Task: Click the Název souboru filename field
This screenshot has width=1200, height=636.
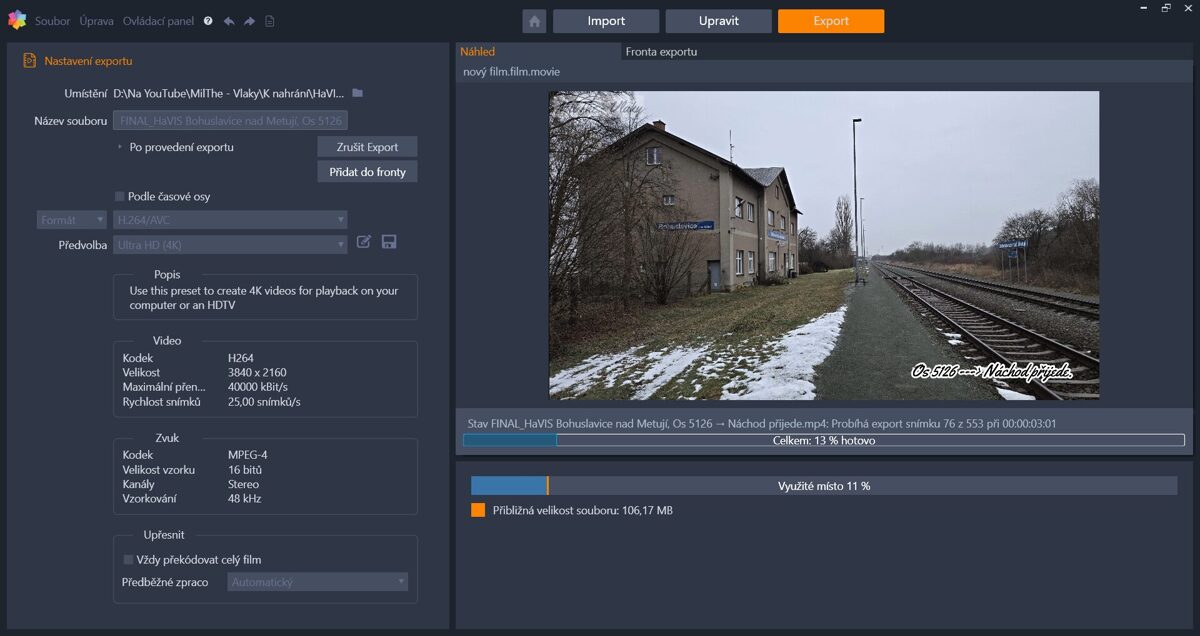Action: pyautogui.click(x=232, y=120)
